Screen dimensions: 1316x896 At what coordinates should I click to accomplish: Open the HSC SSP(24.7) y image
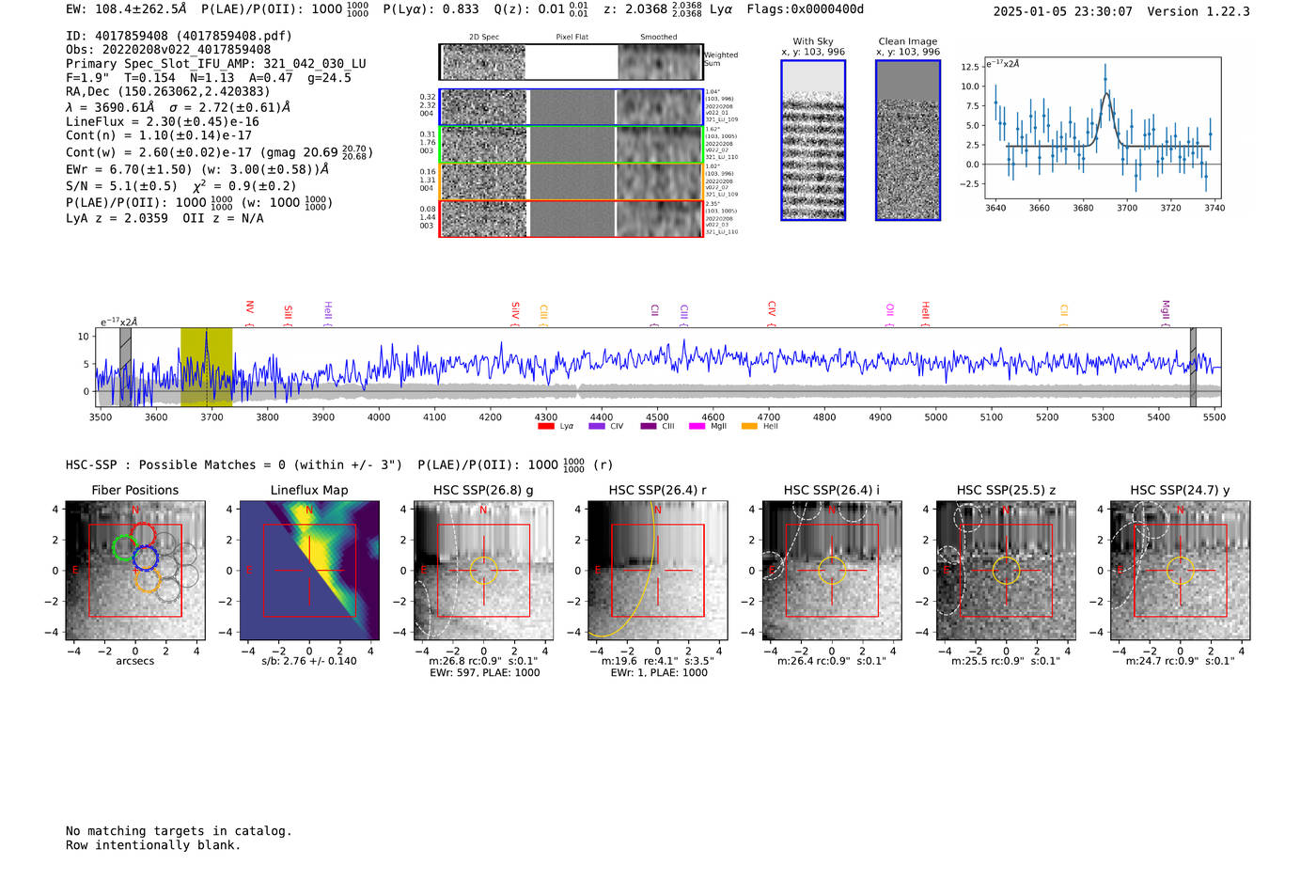[x=1181, y=571]
